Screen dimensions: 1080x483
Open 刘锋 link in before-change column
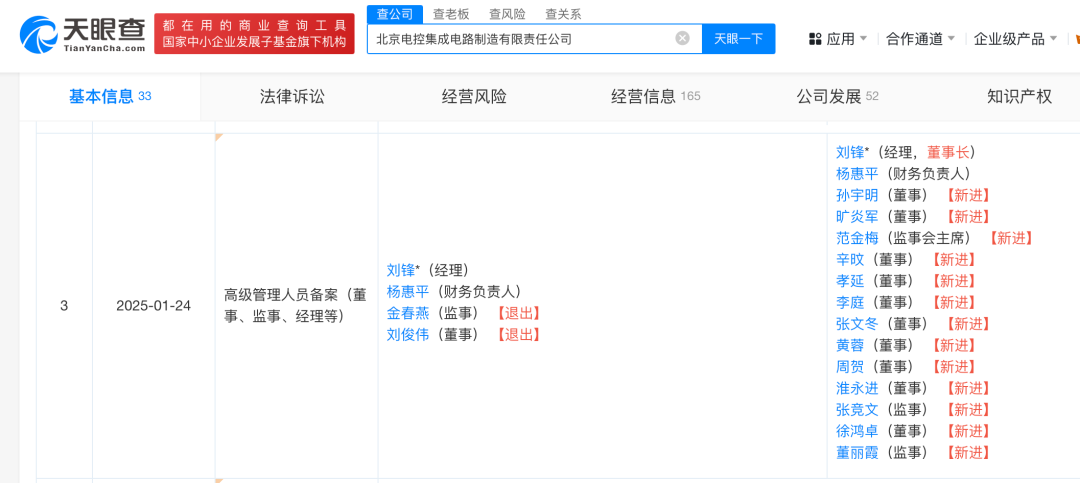pyautogui.click(x=401, y=270)
